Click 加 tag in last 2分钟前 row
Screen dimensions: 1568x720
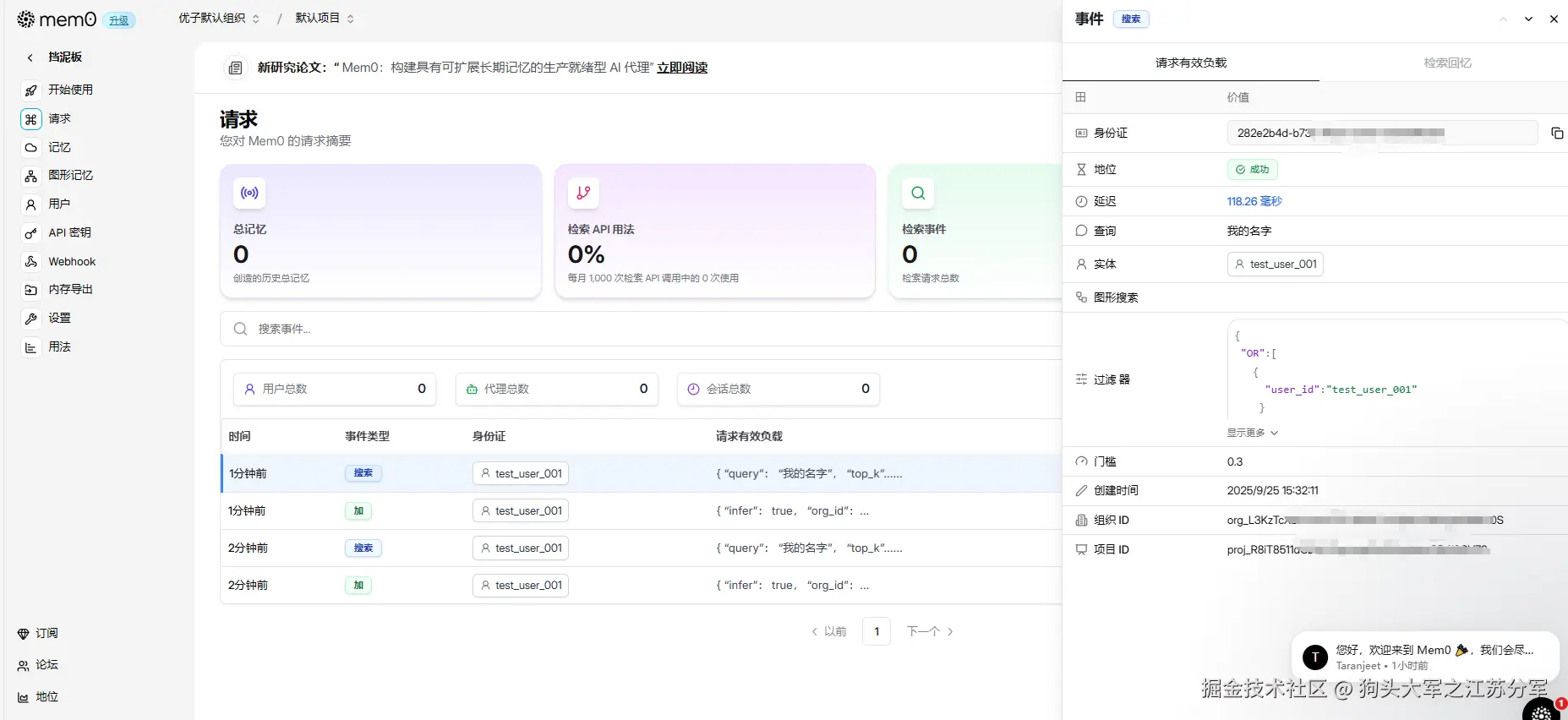[358, 585]
